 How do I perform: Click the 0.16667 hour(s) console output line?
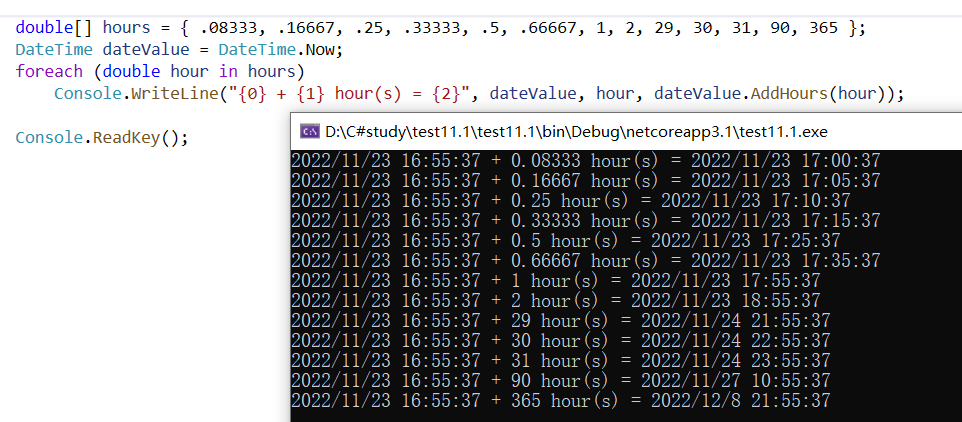(585, 180)
